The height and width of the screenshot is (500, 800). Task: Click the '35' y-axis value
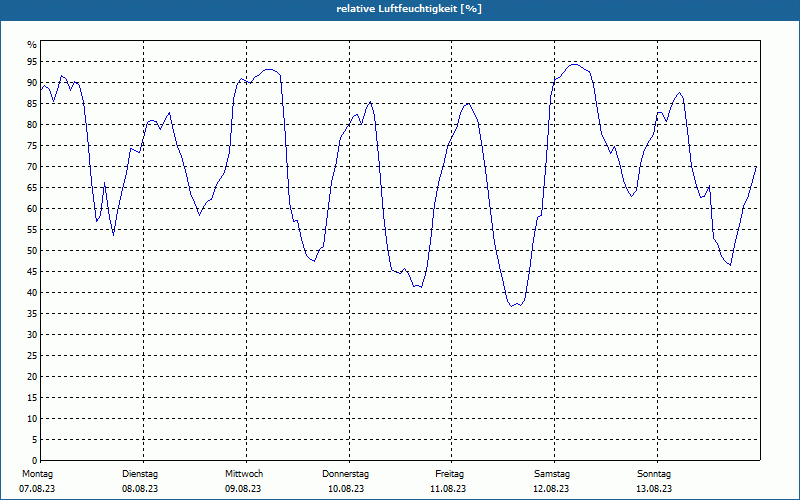[x=32, y=314]
